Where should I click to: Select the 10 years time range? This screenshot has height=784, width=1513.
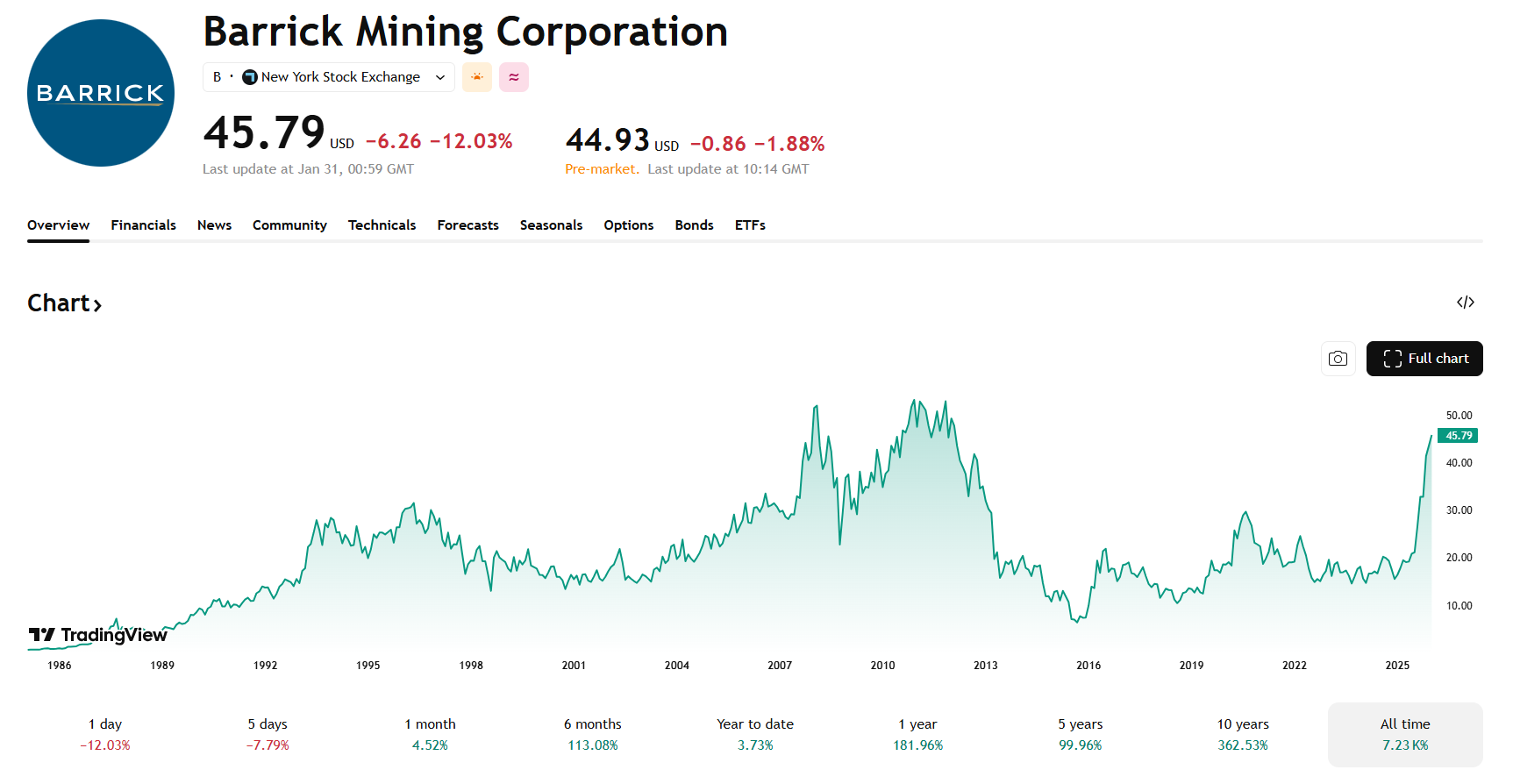[1243, 735]
